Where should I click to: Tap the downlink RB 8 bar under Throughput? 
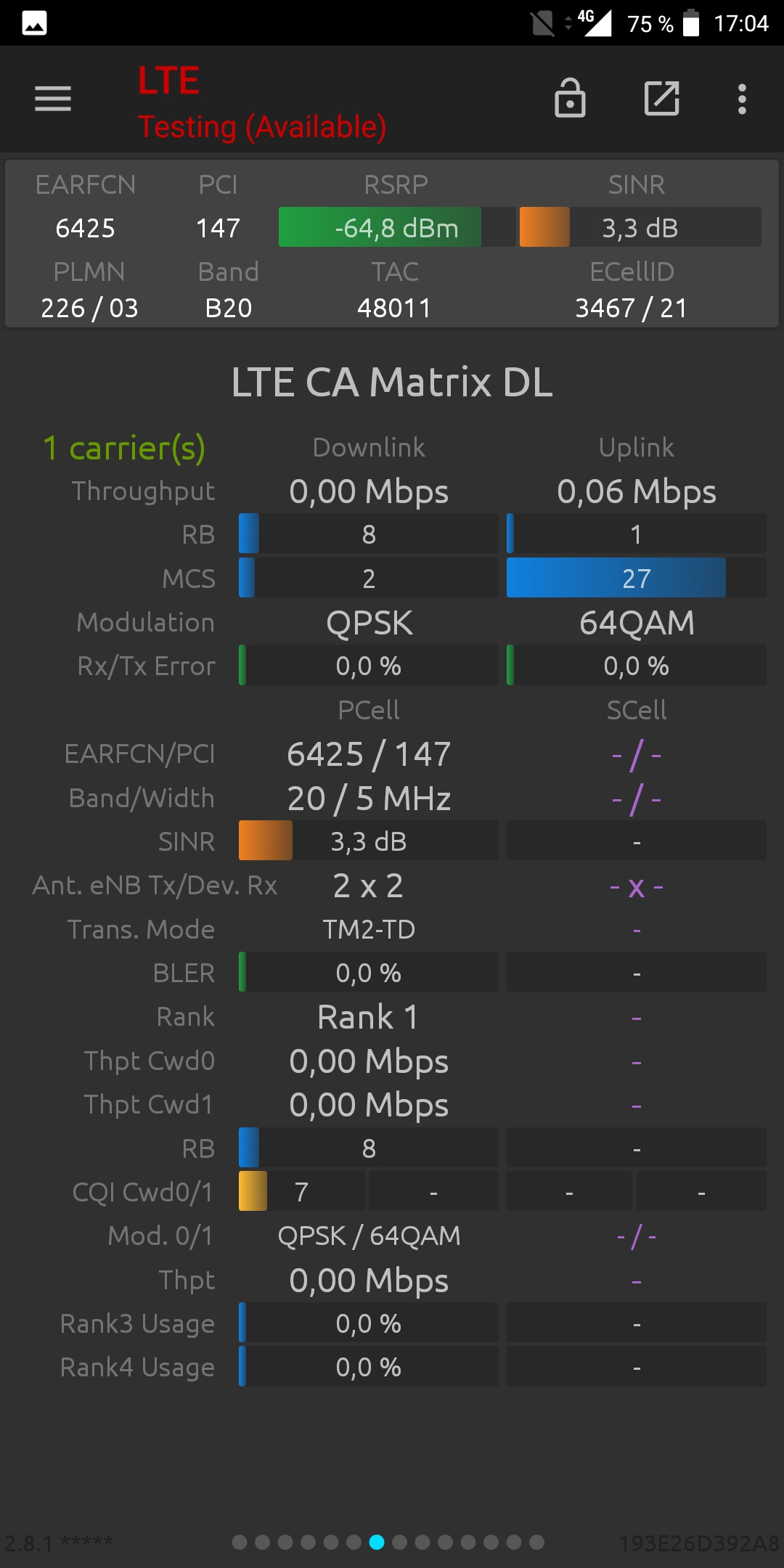point(369,534)
